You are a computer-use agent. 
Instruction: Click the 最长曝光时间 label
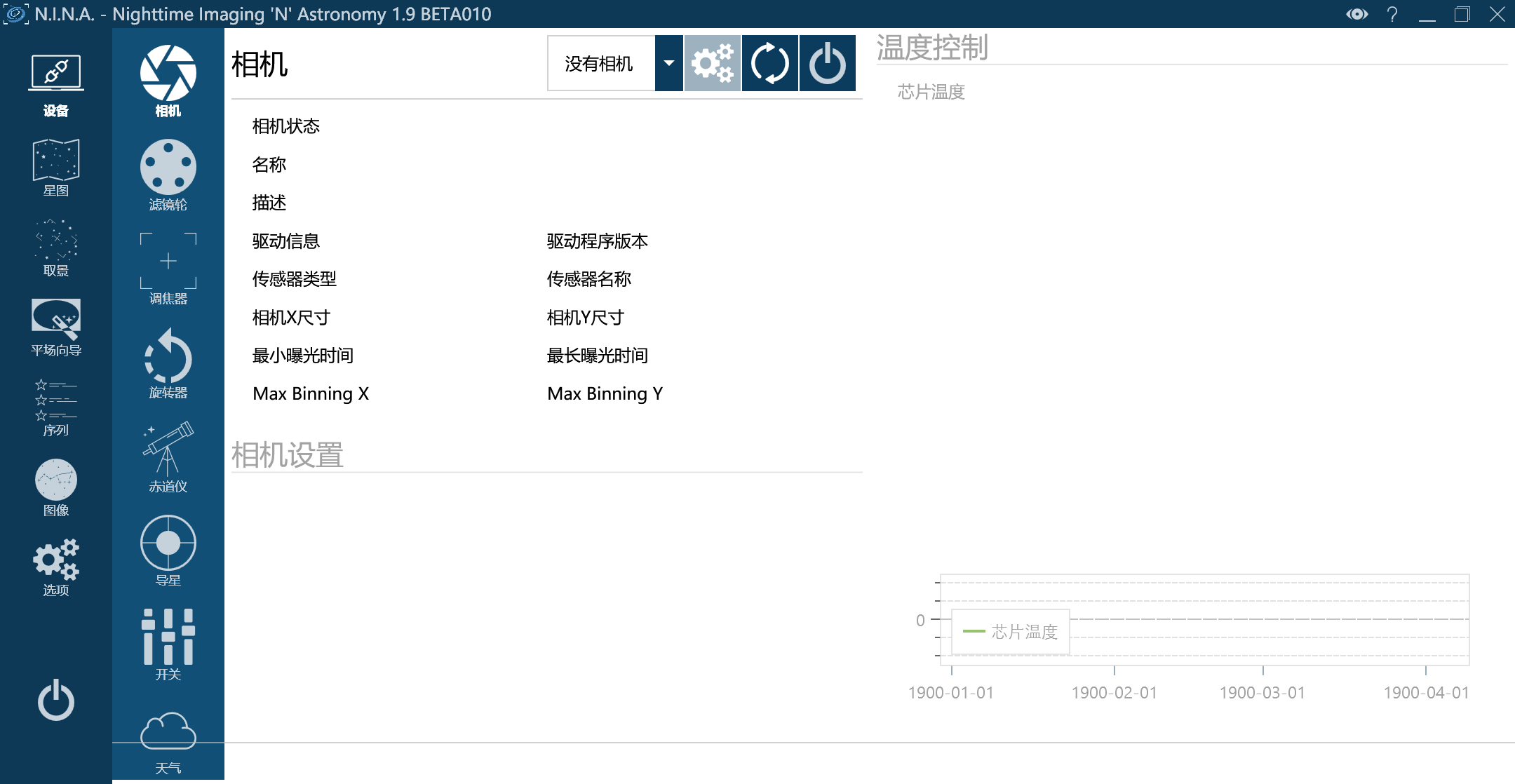598,356
